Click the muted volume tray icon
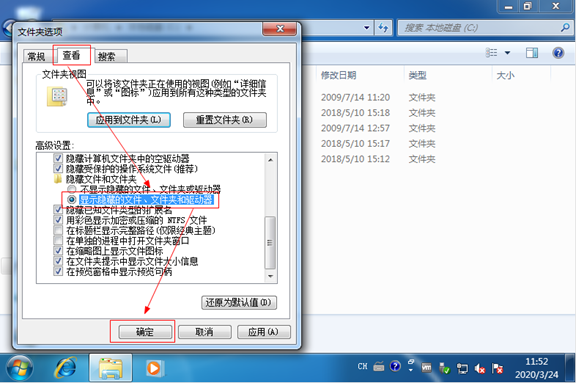Image resolution: width=576 pixels, height=383 pixels. point(480,368)
